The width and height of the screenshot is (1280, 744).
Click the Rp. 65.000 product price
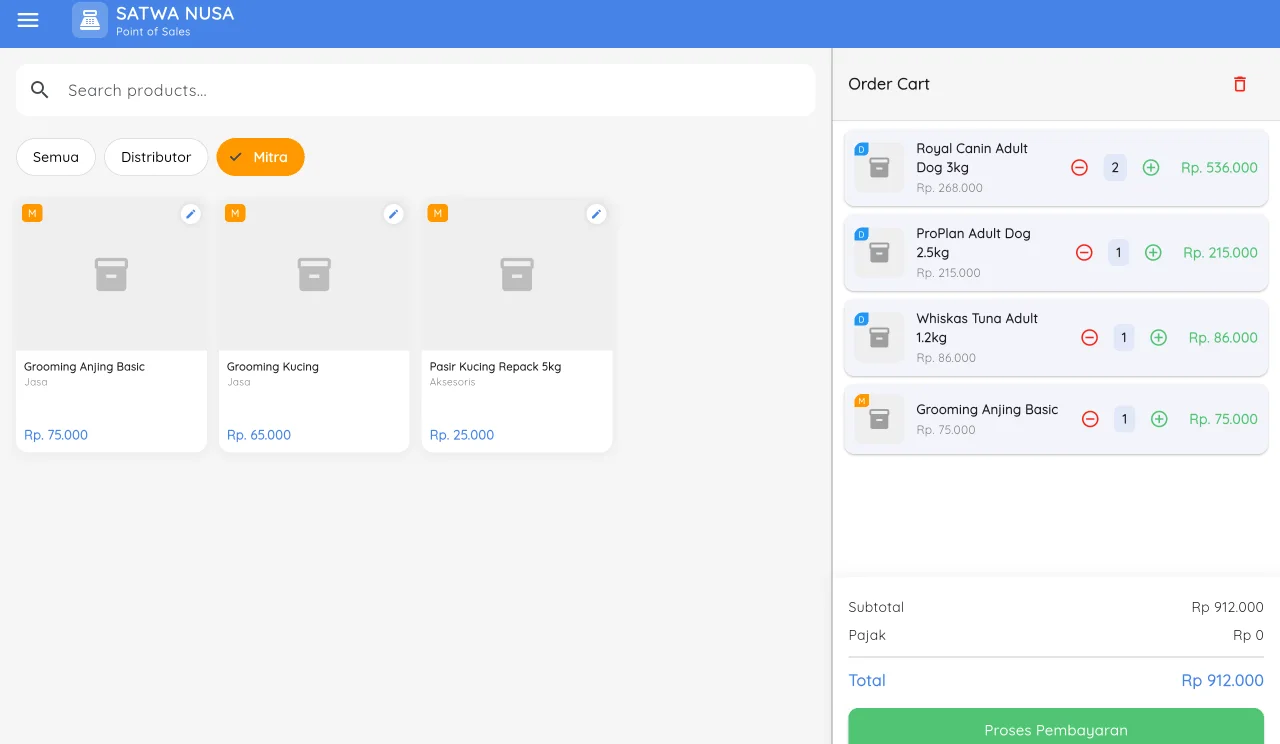[259, 435]
